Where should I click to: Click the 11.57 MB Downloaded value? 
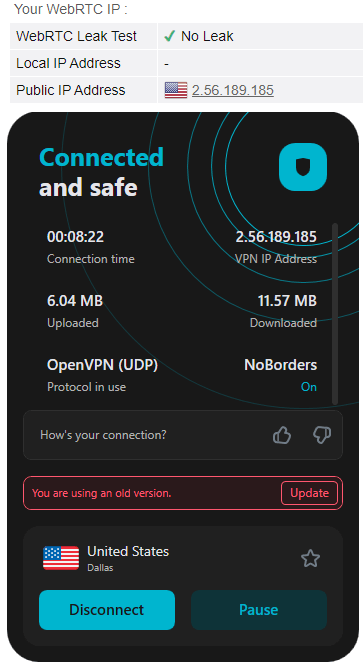click(287, 301)
